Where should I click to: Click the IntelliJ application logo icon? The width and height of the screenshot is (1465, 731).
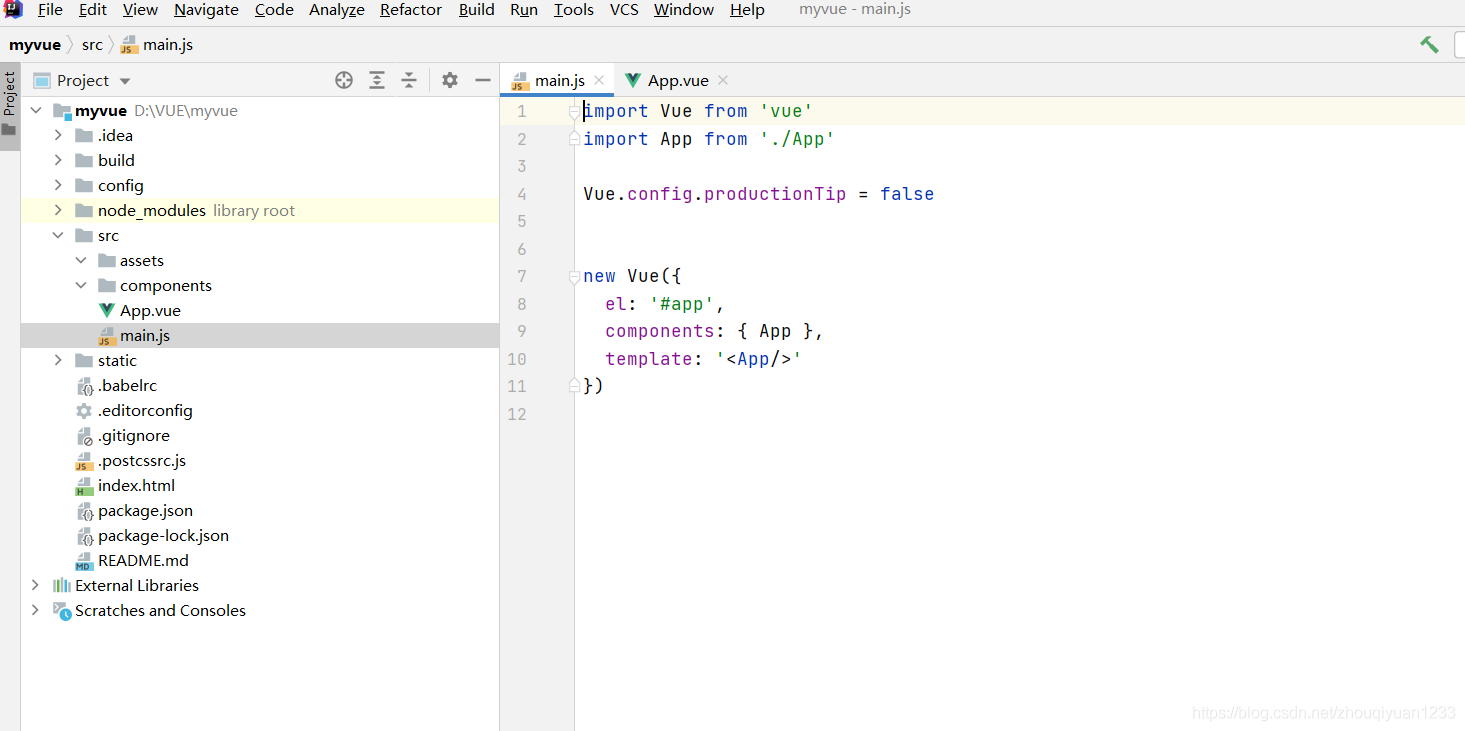tap(13, 10)
